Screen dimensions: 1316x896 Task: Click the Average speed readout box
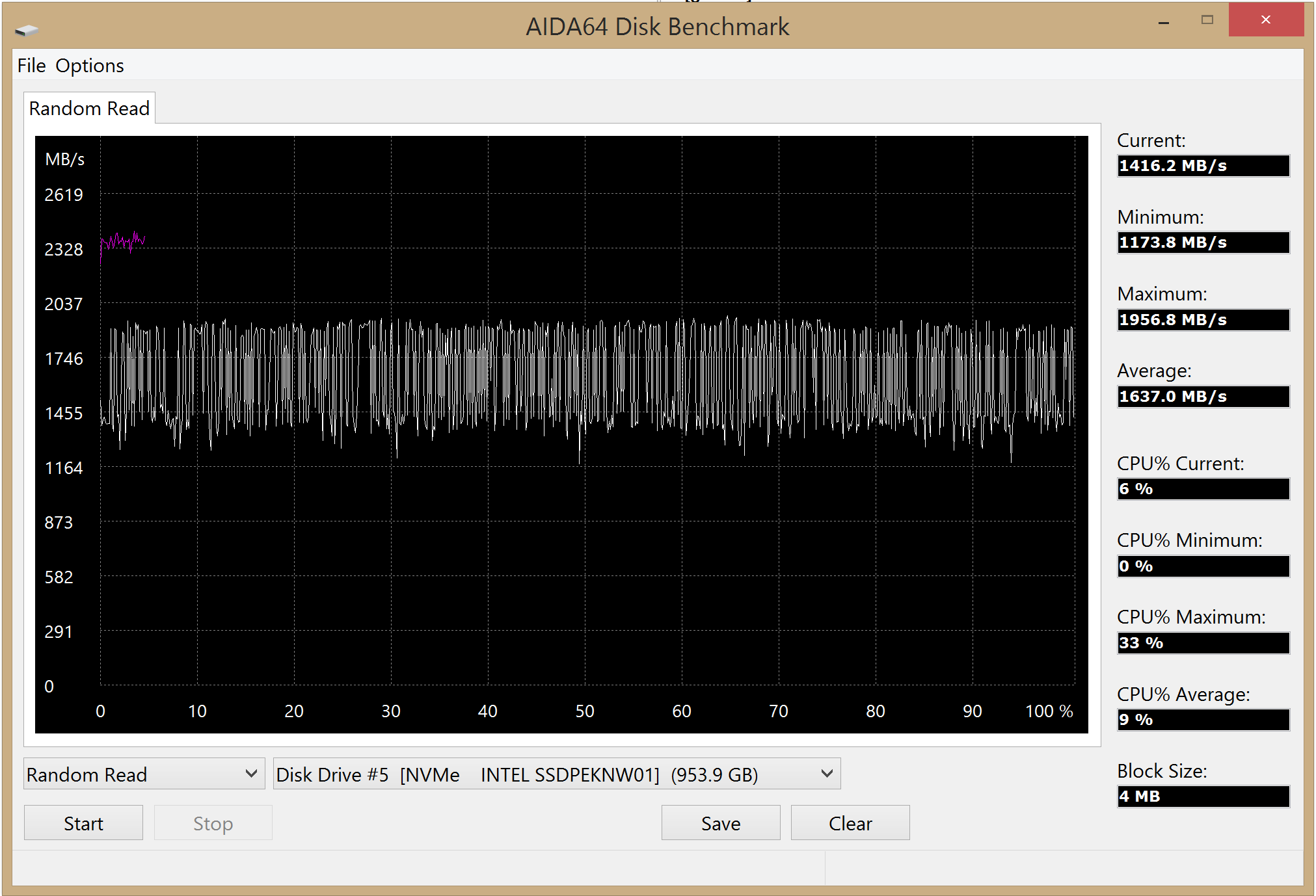pyautogui.click(x=1202, y=397)
